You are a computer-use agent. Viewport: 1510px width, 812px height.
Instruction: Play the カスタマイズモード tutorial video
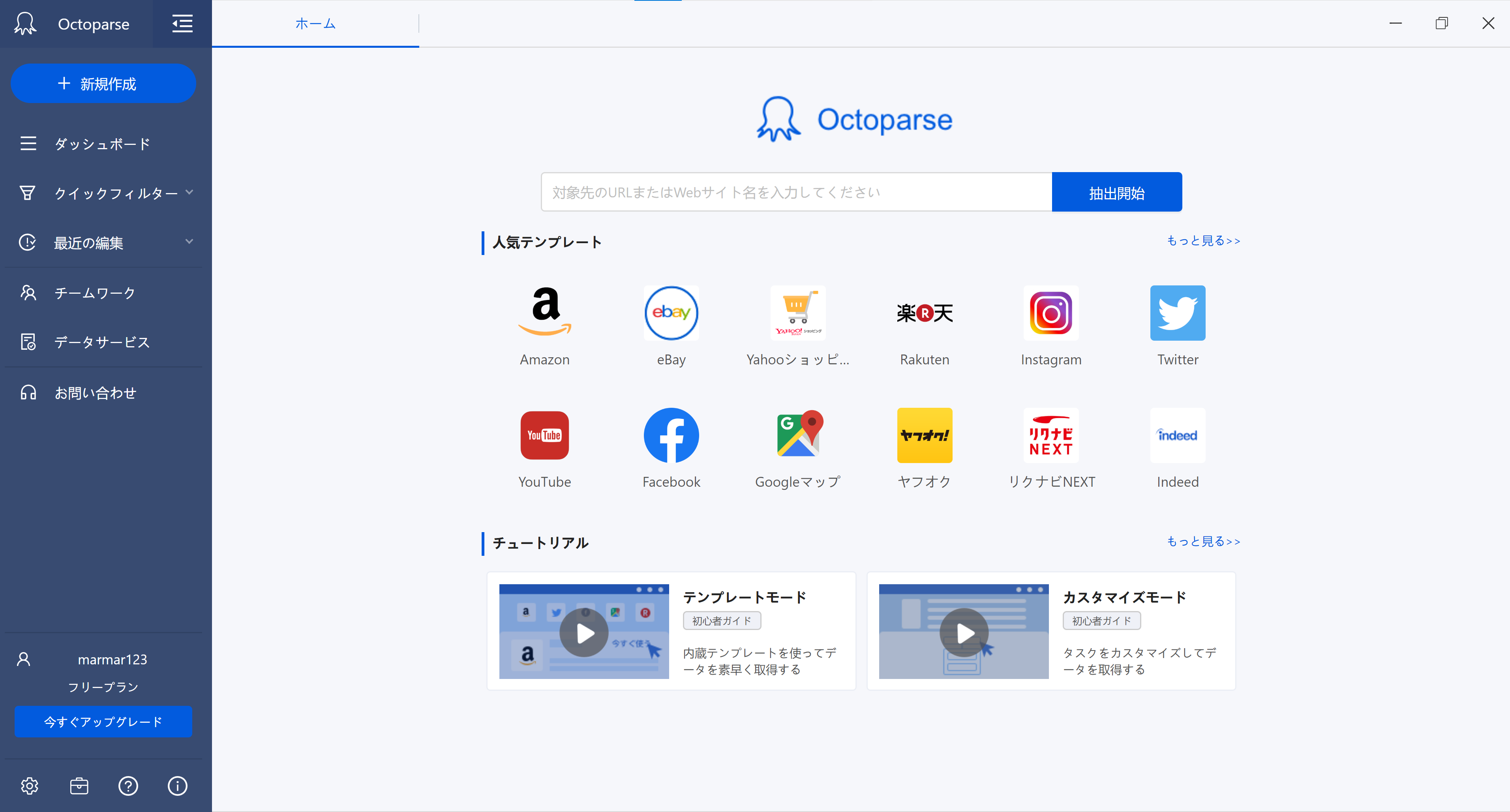[964, 632]
